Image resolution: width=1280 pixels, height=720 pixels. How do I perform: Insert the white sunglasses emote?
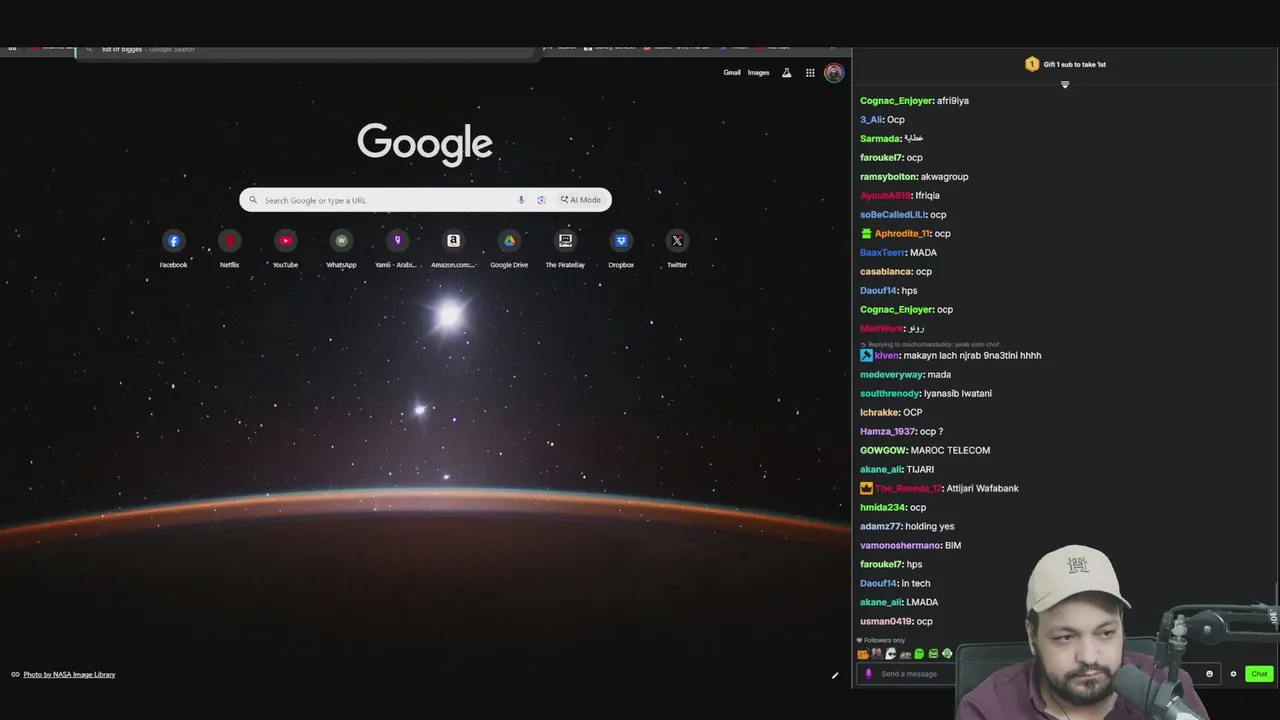click(x=891, y=654)
